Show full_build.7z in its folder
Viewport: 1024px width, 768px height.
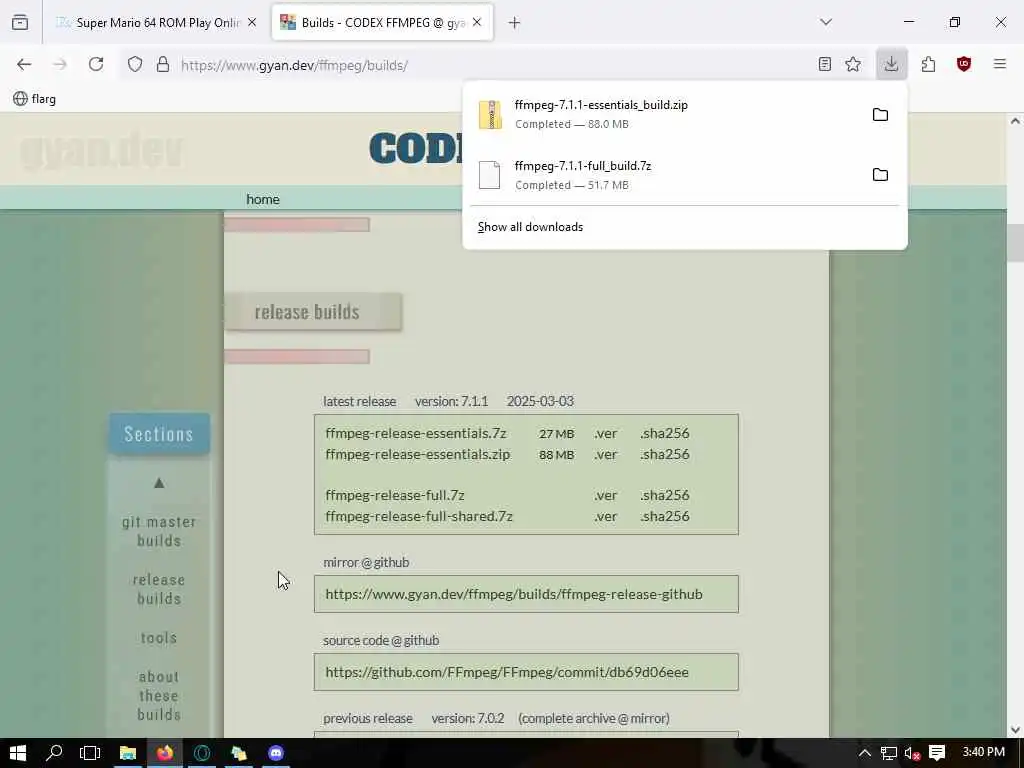coord(880,174)
